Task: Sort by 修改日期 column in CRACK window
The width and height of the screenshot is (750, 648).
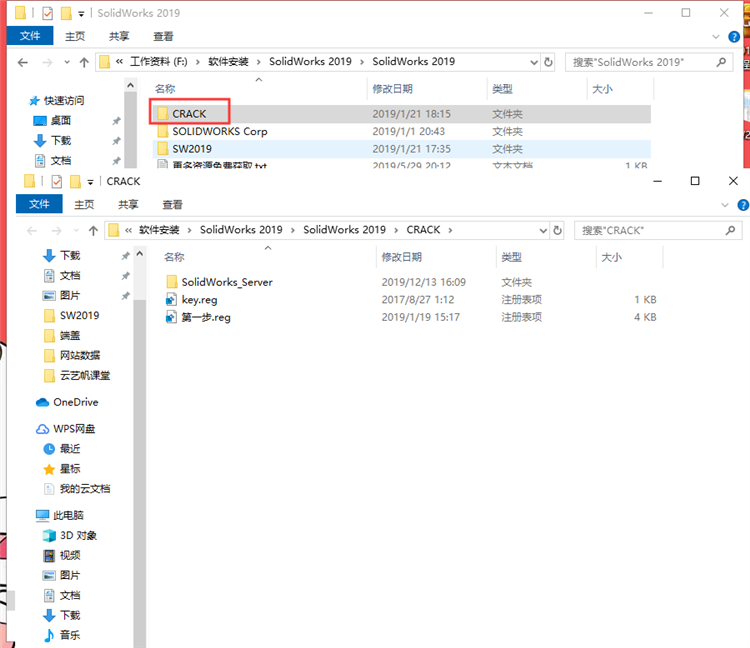Action: [401, 257]
